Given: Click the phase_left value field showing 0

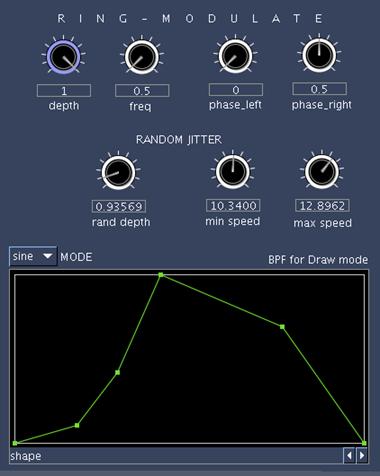Looking at the screenshot, I should pos(236,90).
